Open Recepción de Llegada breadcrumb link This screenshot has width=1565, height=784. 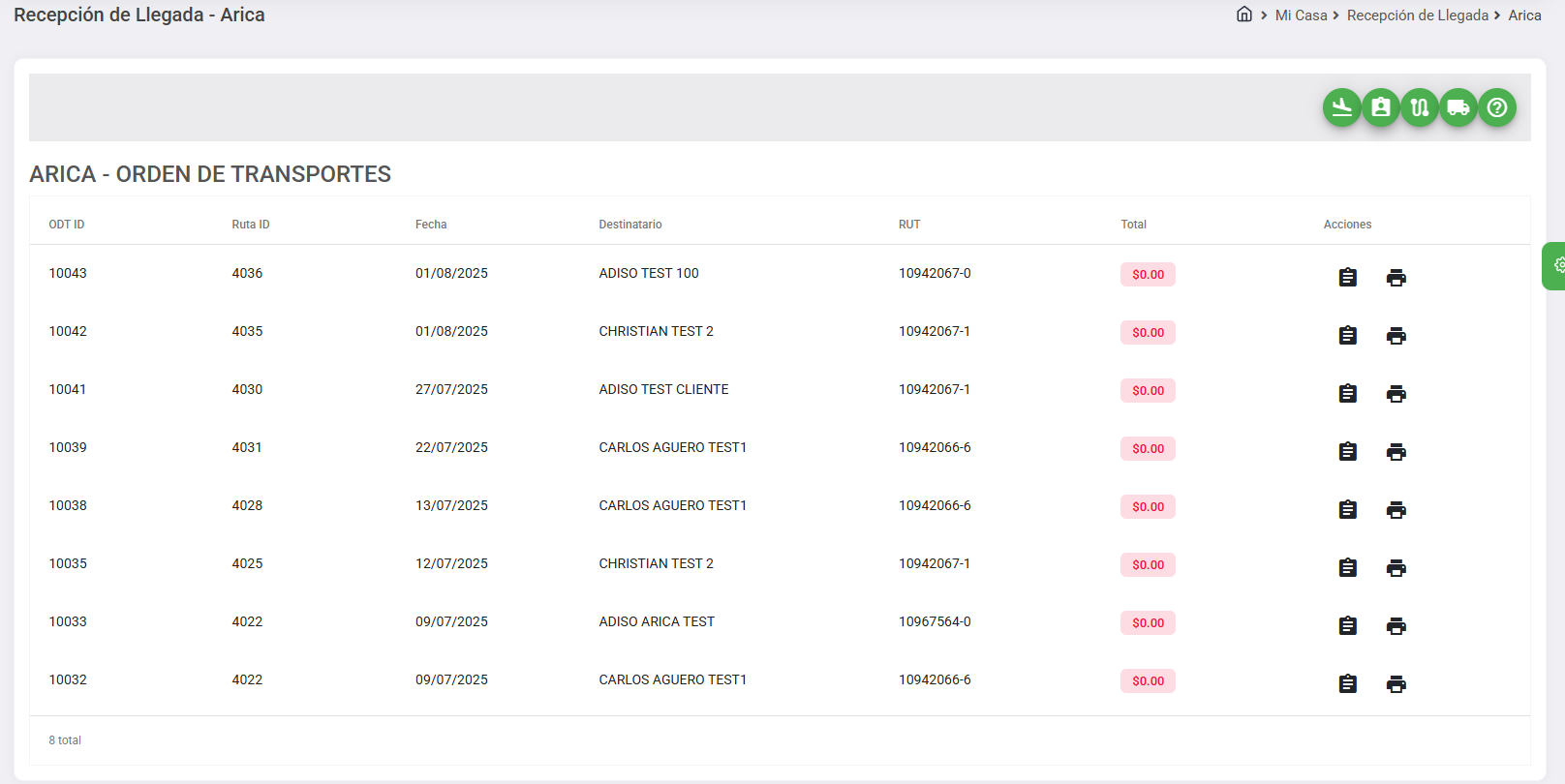pos(1417,15)
